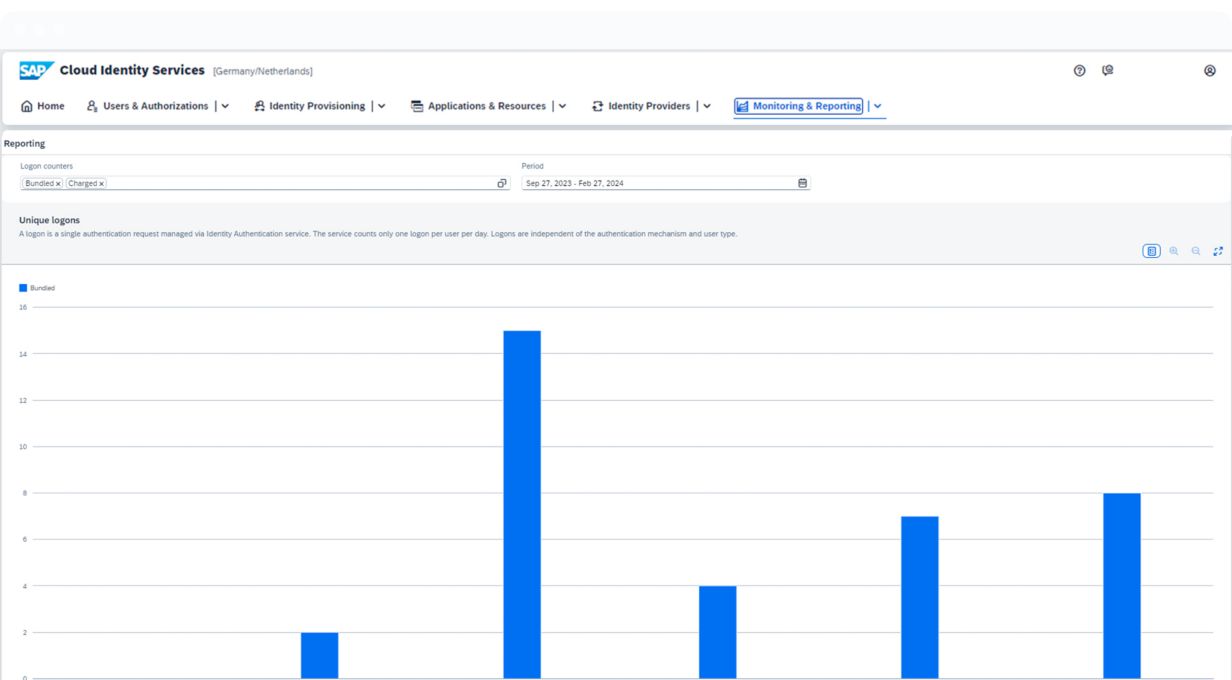Remove the Charged token
Viewport: 1232px width, 680px height.
click(x=102, y=184)
